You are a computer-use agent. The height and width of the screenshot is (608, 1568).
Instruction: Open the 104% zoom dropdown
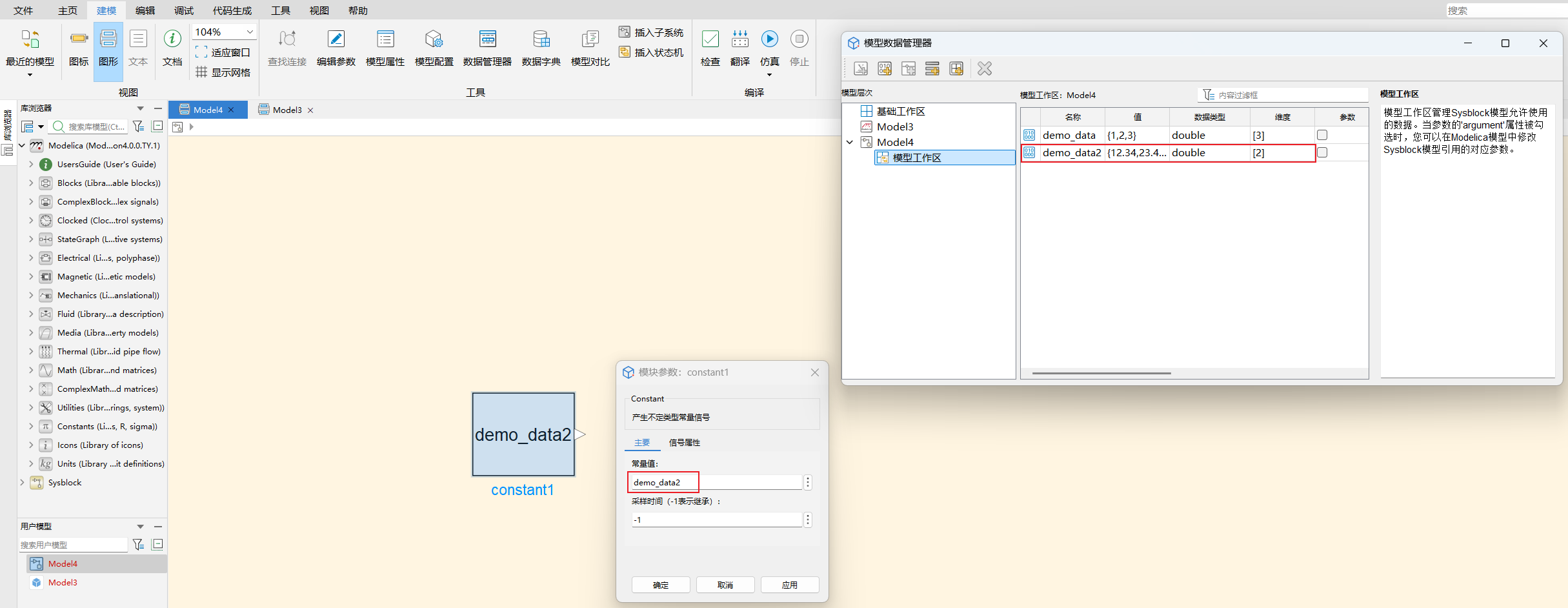coord(250,32)
